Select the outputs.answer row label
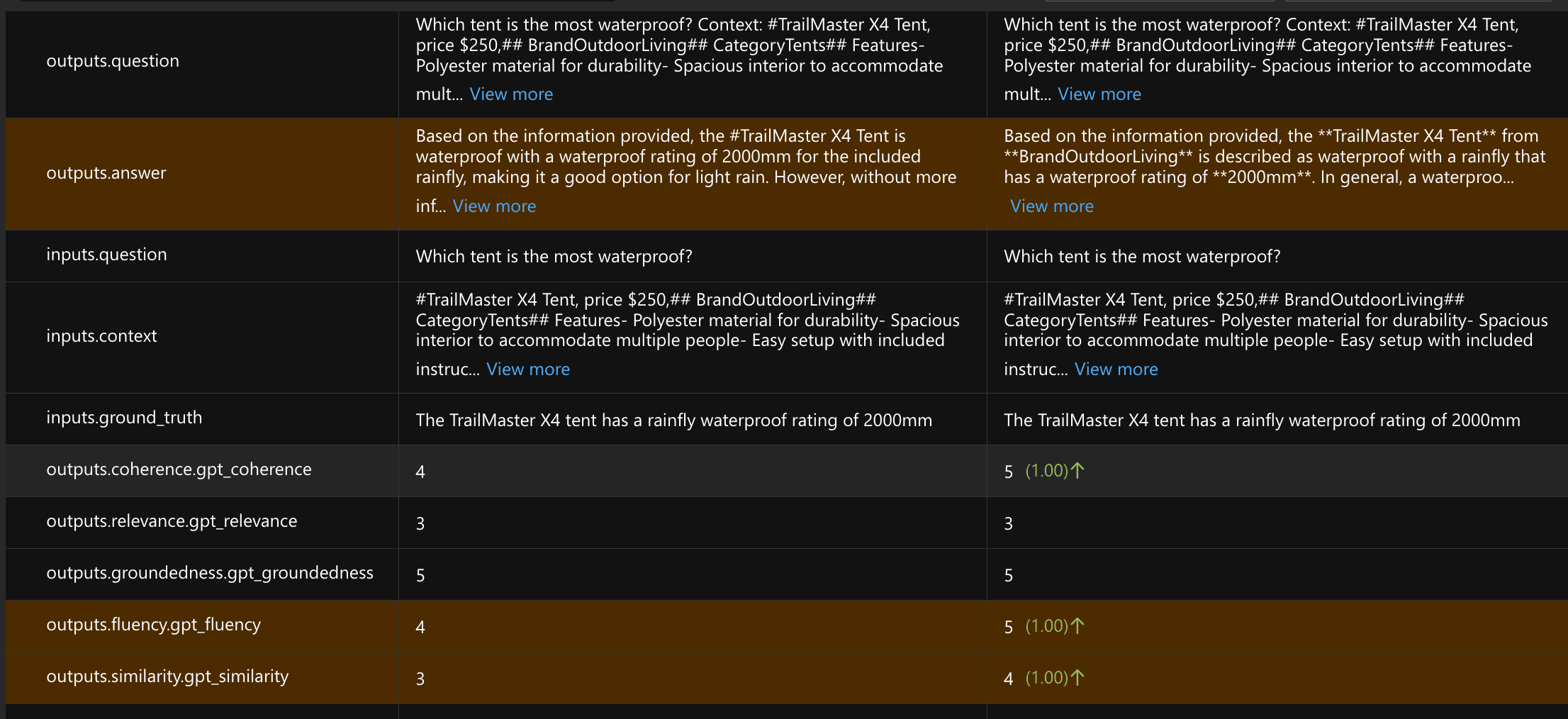This screenshot has height=719, width=1568. point(106,173)
